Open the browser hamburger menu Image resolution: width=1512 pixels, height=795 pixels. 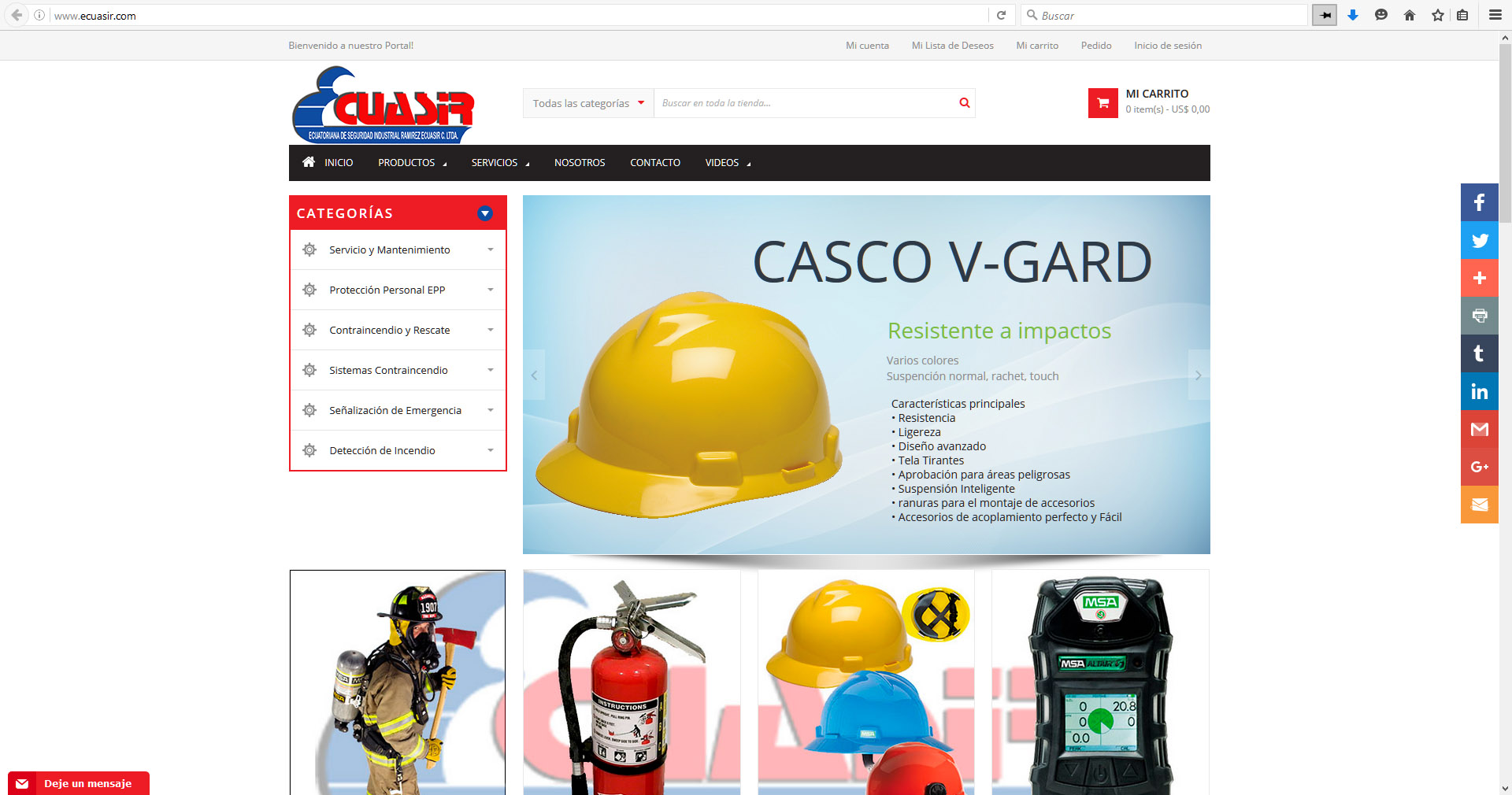pos(1495,15)
